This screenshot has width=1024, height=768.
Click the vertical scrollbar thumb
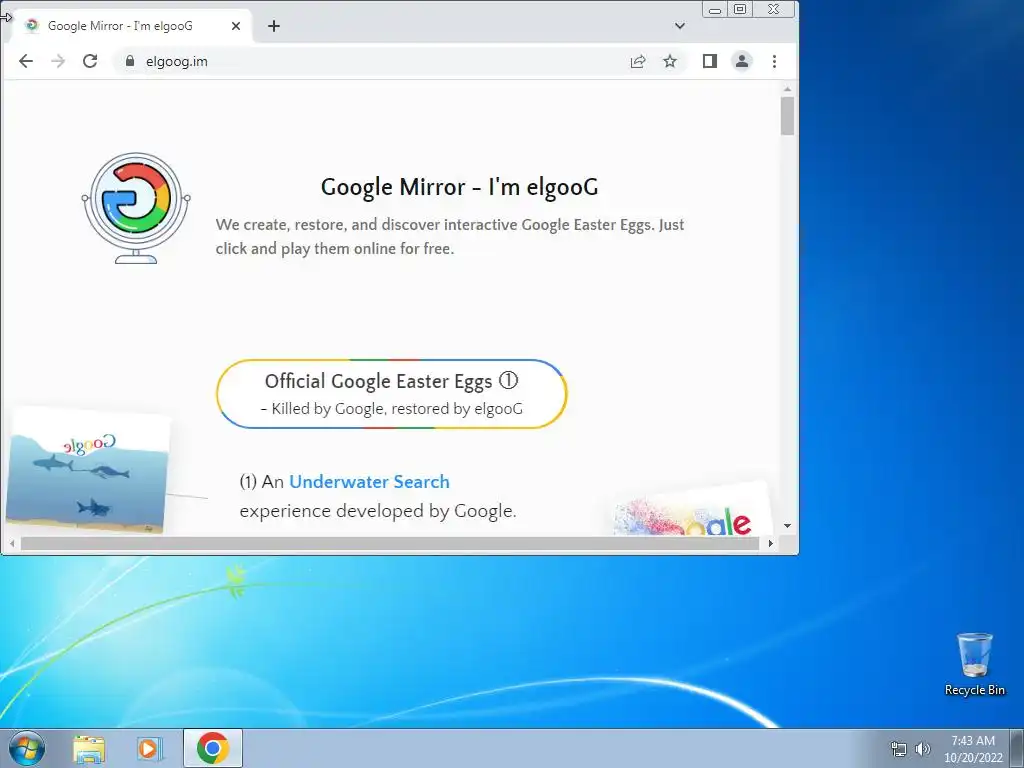pos(788,116)
